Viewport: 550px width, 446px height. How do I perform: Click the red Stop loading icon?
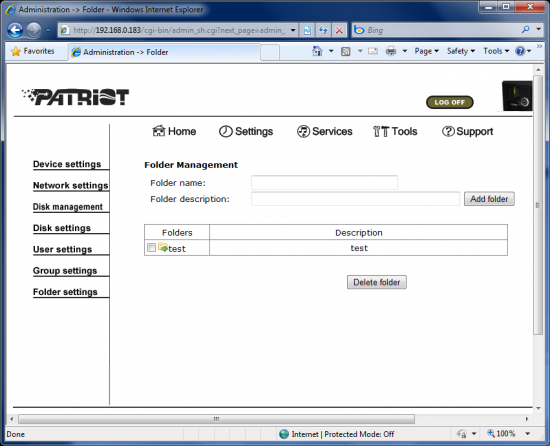[339, 31]
